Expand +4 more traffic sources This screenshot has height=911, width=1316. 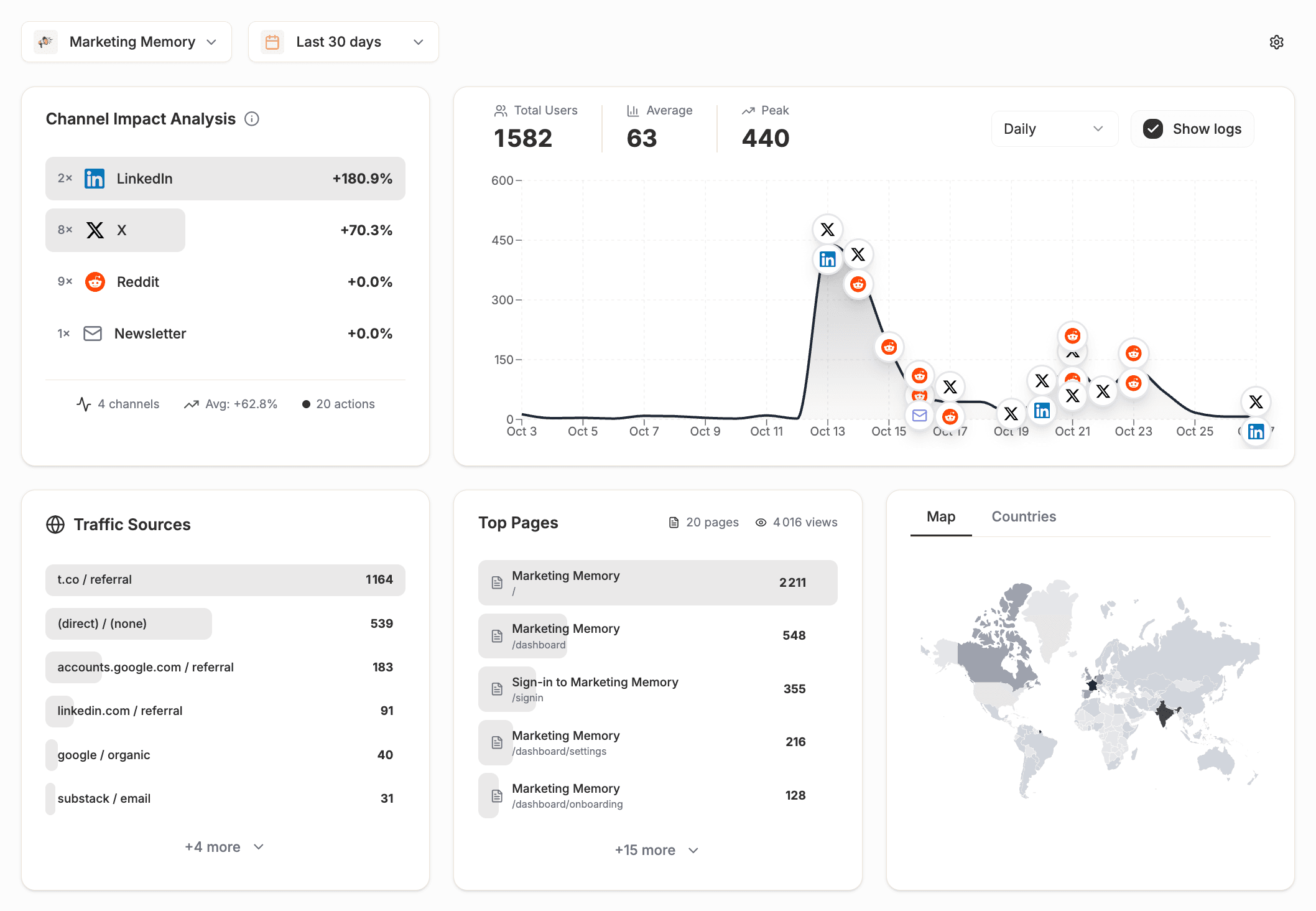coord(224,846)
